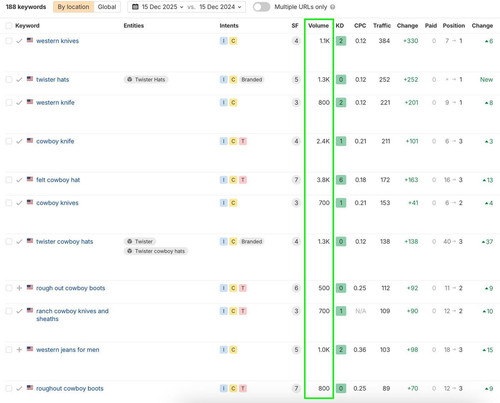Image resolution: width=500 pixels, height=403 pixels.
Task: Click the KD badge 0 for twister hats
Action: [341, 80]
